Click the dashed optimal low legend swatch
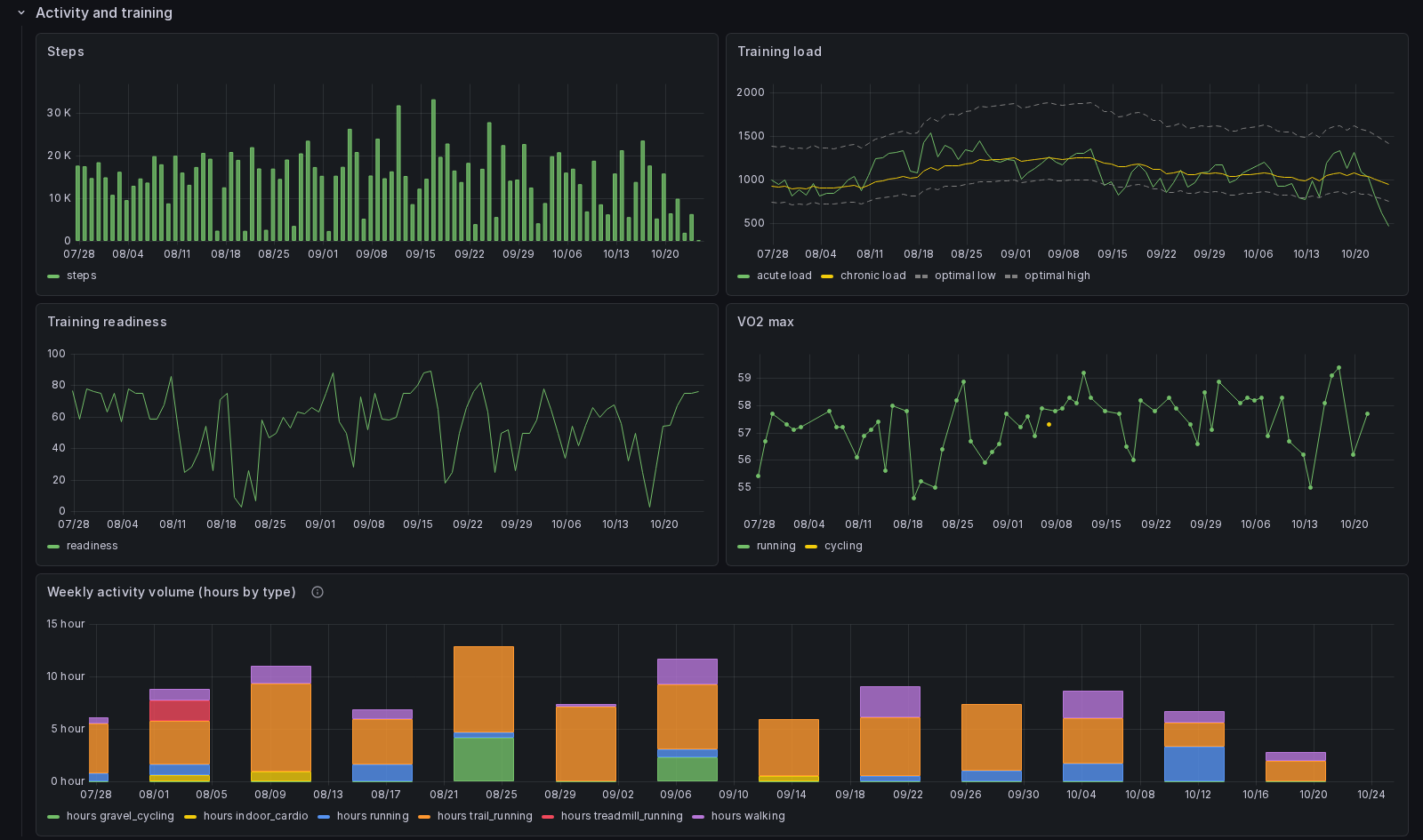1423x840 pixels. pos(921,276)
